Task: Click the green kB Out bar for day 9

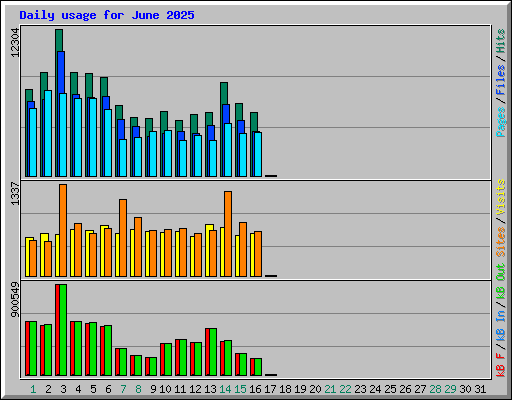Action: click(x=153, y=367)
